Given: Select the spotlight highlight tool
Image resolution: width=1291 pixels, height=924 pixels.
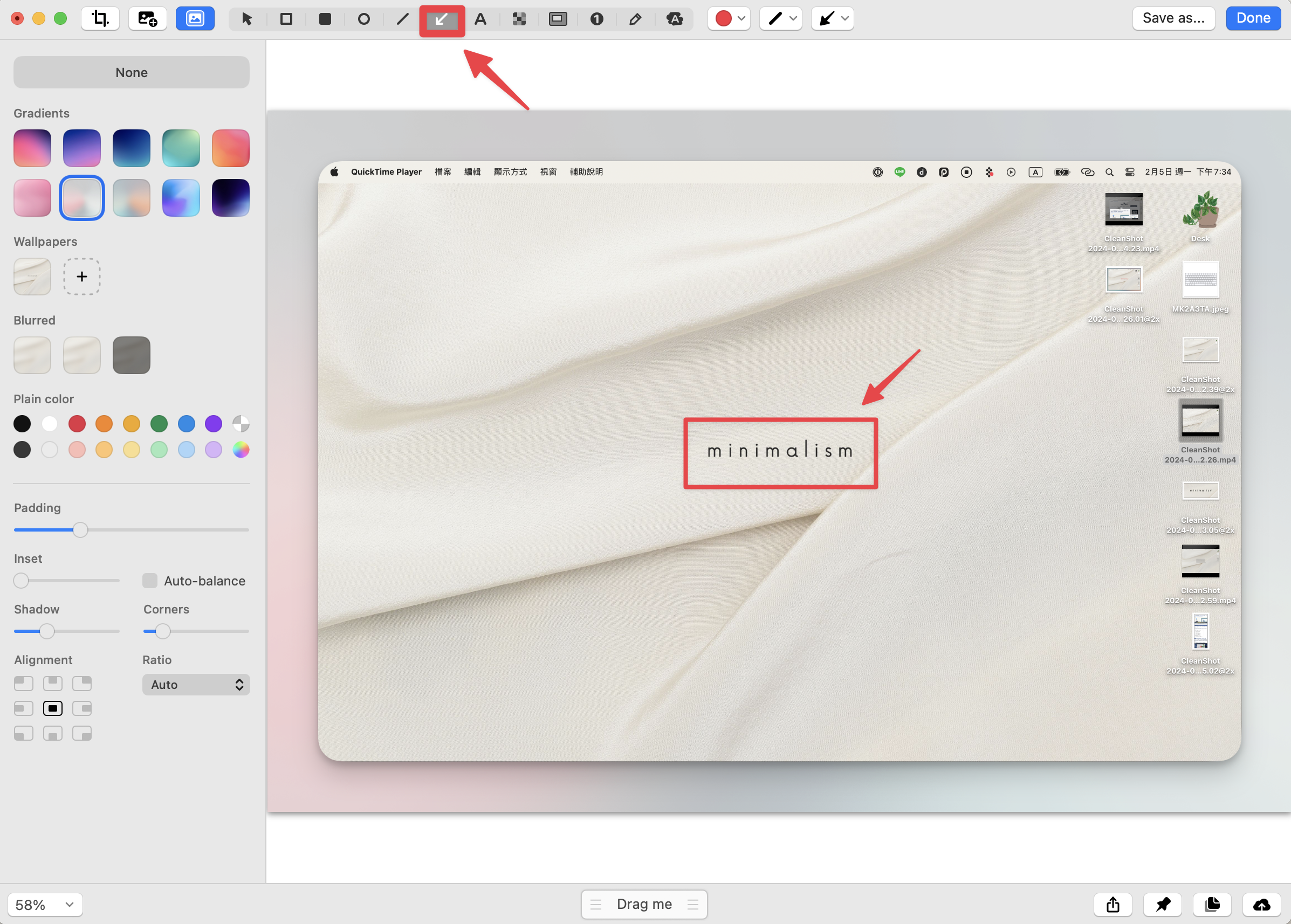Looking at the screenshot, I should coord(558,19).
